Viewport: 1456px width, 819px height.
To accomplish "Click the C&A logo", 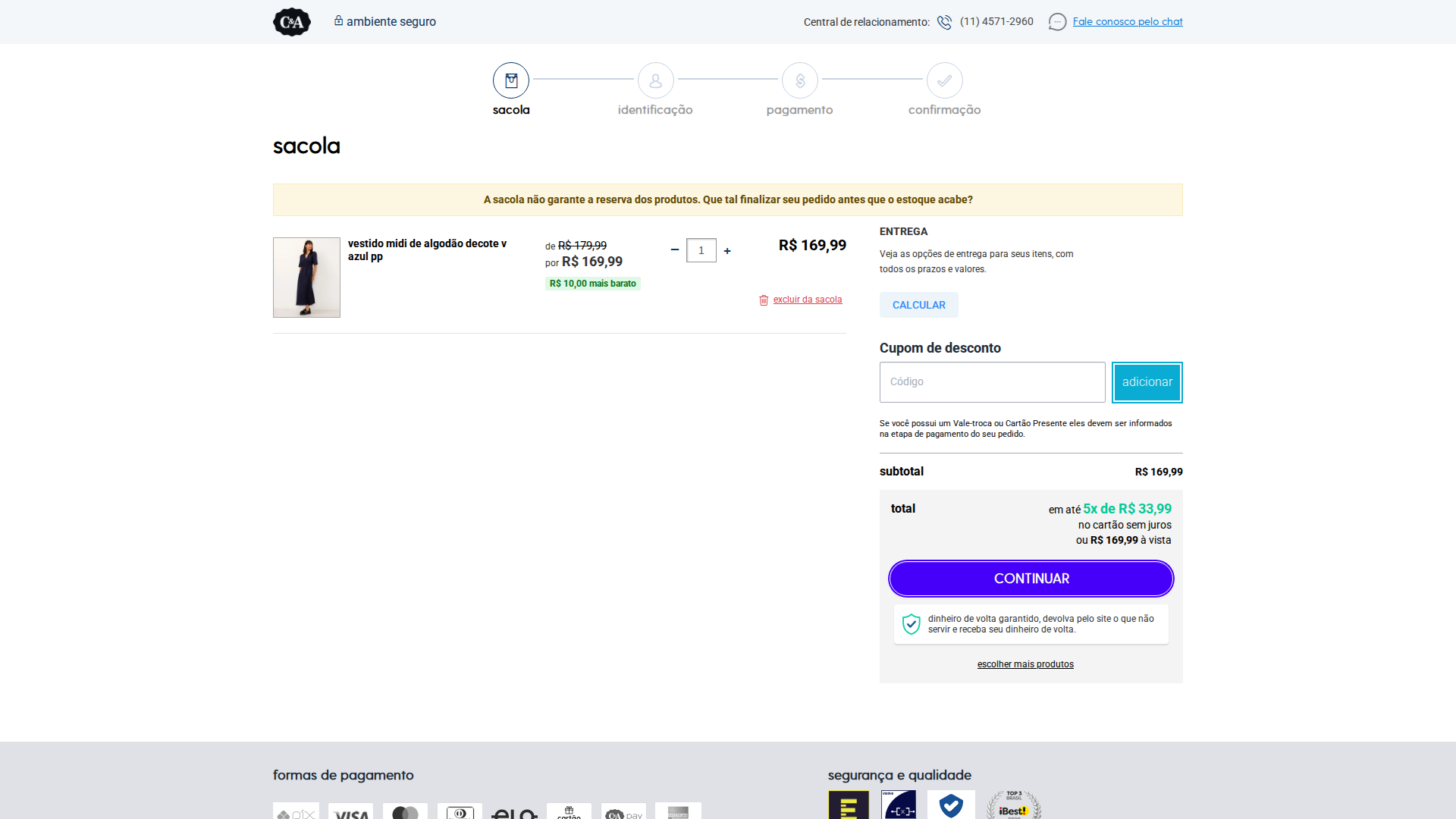I will click(292, 22).
